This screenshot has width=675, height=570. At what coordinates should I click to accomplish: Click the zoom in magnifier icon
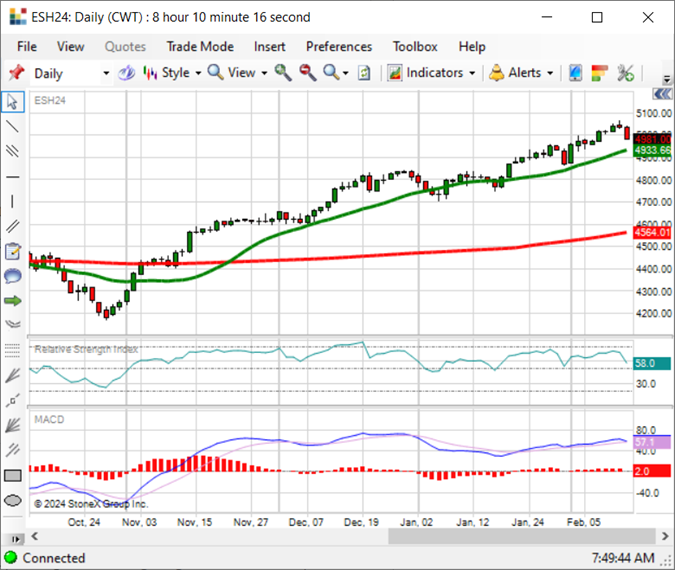tap(283, 73)
